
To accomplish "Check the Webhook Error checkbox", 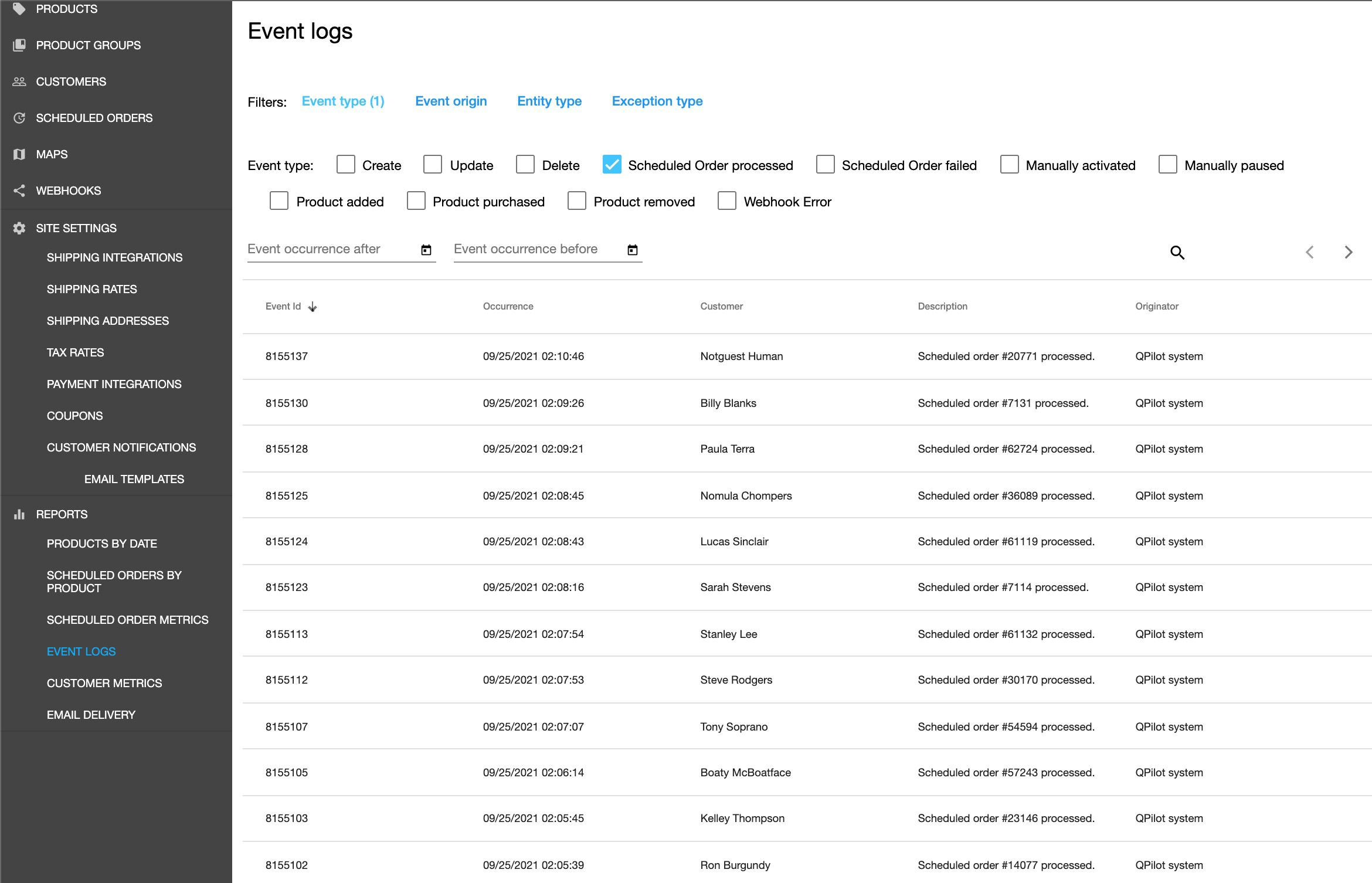I will click(726, 201).
